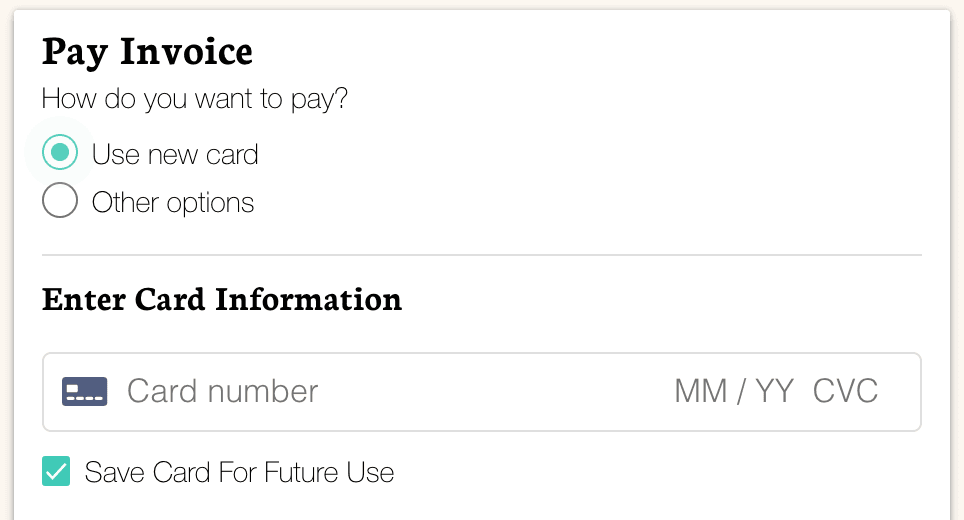Click the "YY" year placeholder
This screenshot has height=520, width=964.
[774, 391]
